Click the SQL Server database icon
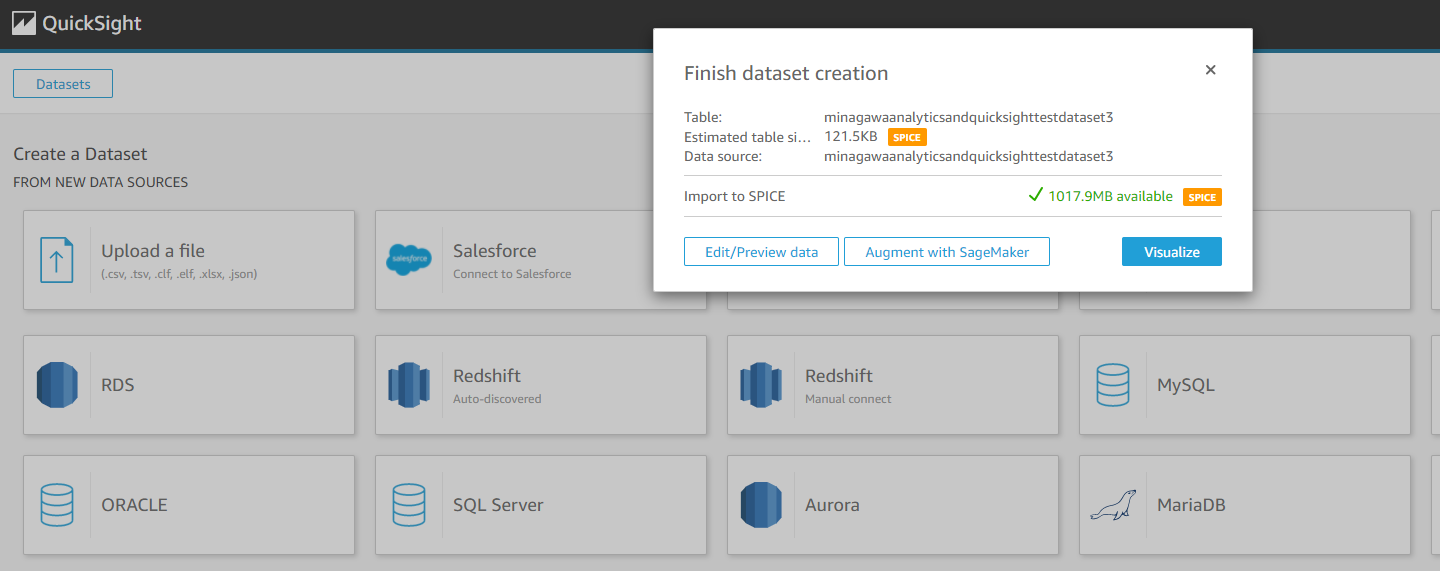Viewport: 1440px width, 571px height. (409, 505)
